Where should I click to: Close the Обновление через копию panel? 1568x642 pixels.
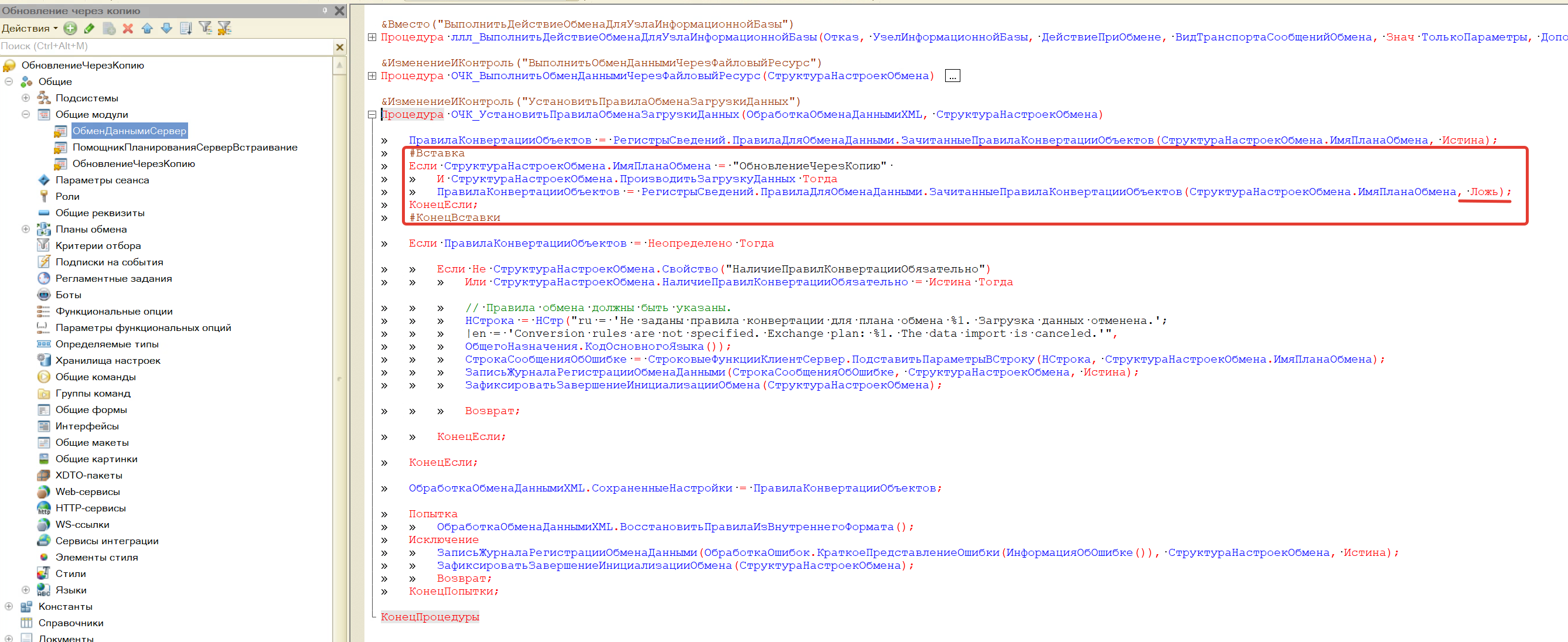coord(340,11)
